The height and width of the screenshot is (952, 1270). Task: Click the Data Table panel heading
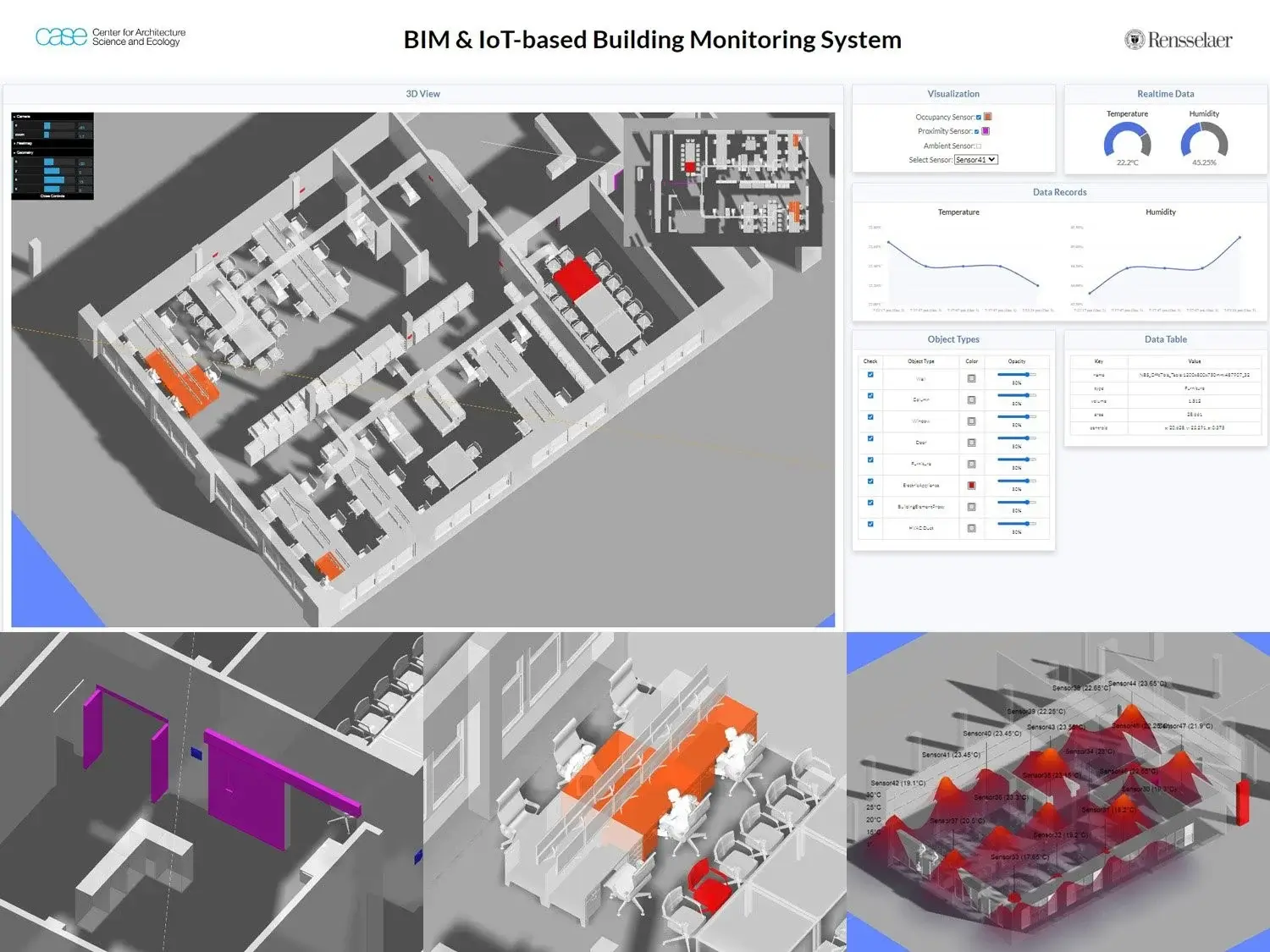(1166, 338)
